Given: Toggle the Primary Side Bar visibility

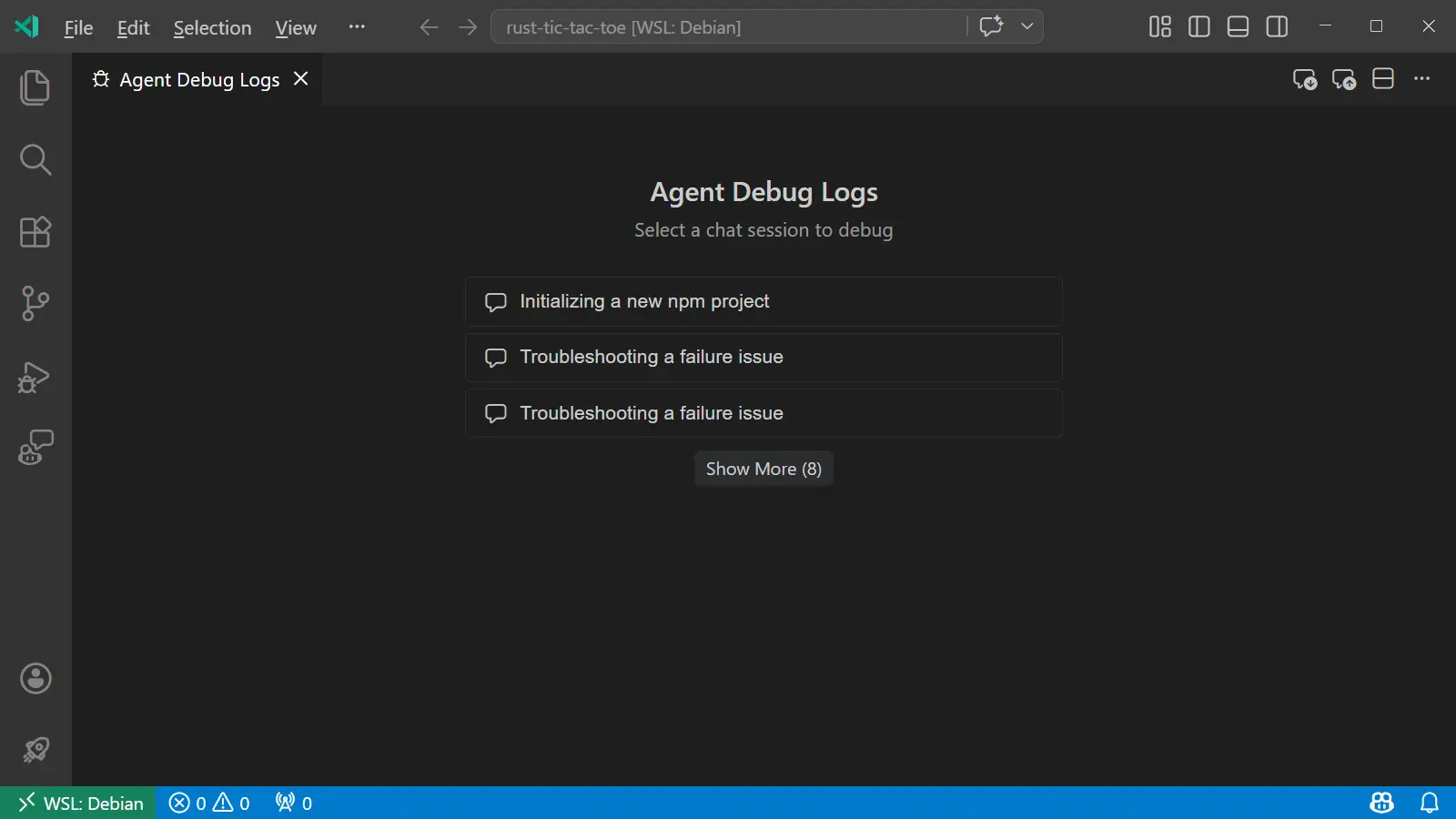Looking at the screenshot, I should coord(1198,26).
